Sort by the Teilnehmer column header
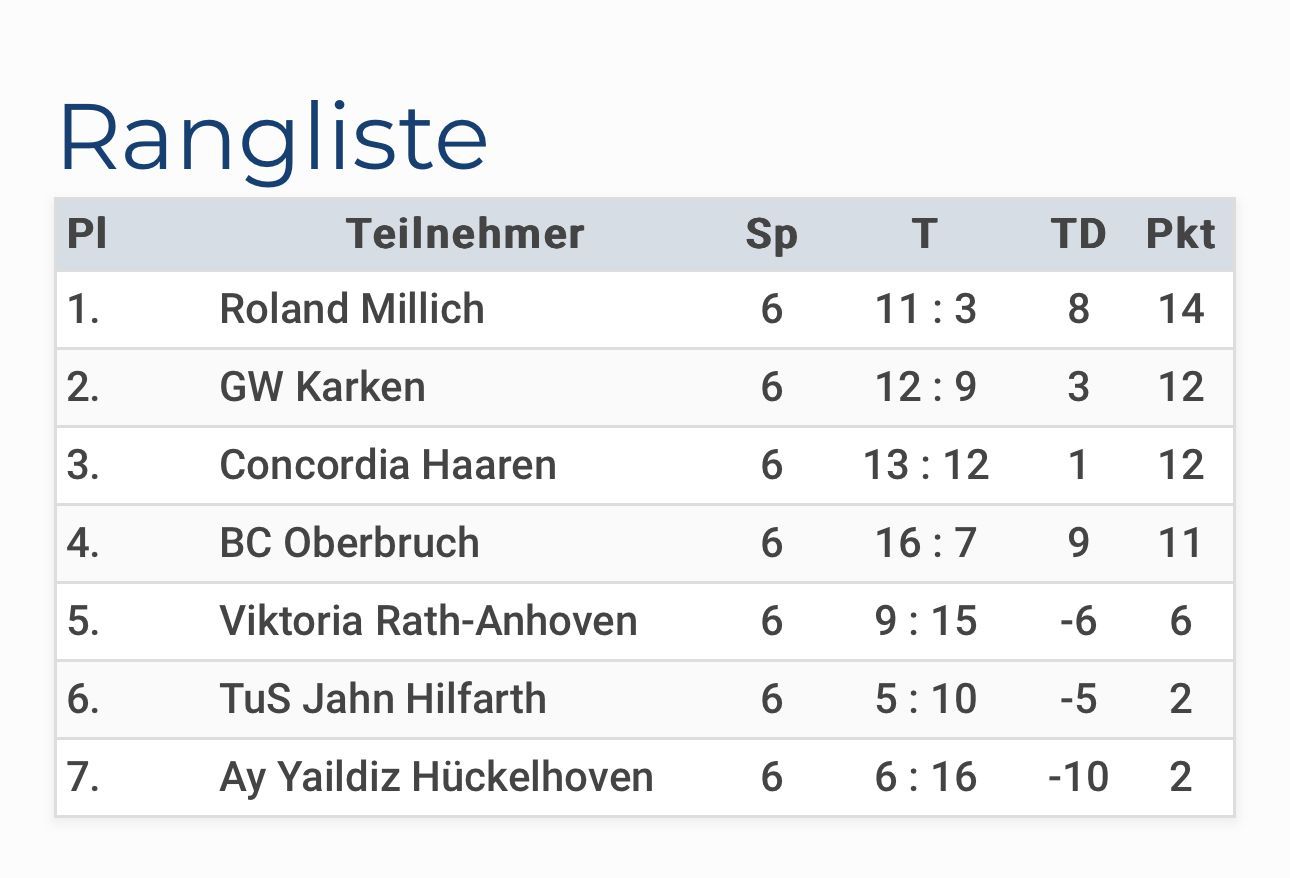 [465, 234]
